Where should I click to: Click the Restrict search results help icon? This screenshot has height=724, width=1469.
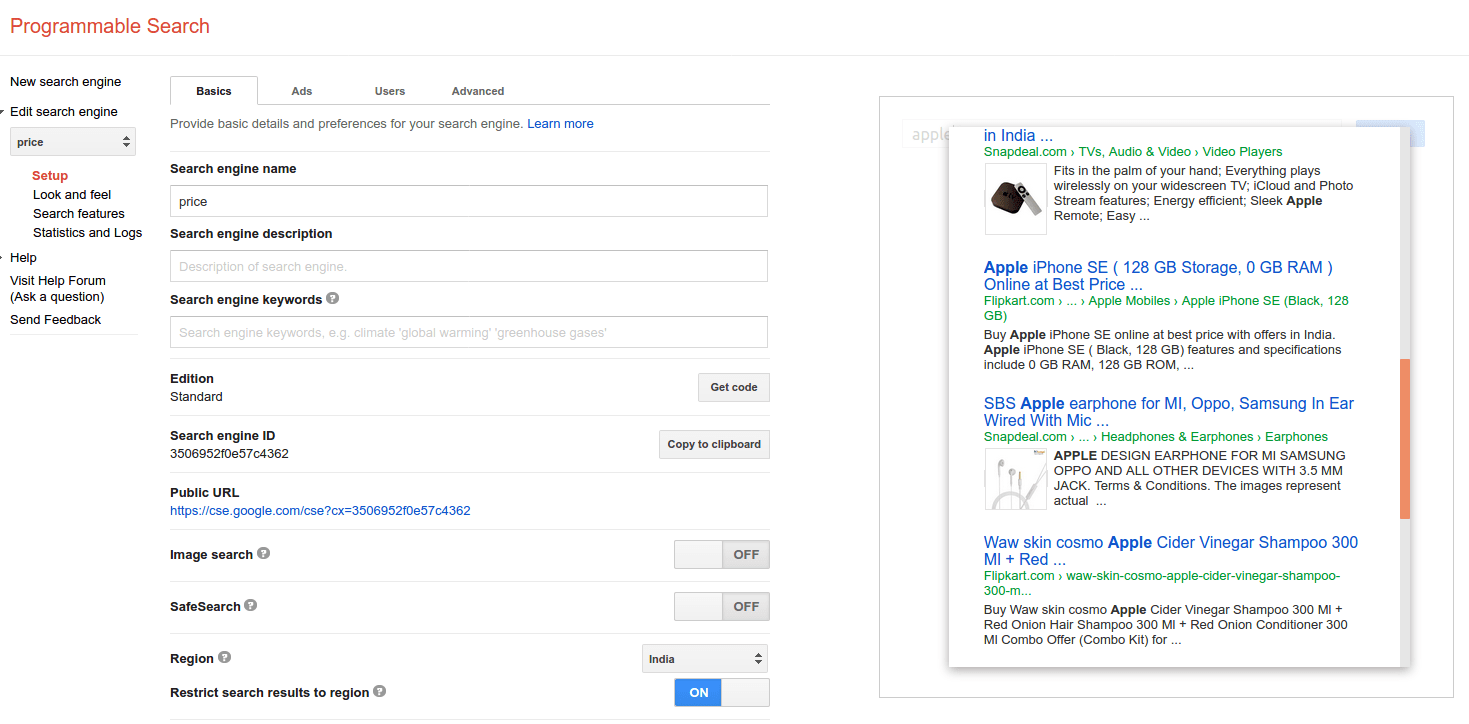[x=379, y=690]
